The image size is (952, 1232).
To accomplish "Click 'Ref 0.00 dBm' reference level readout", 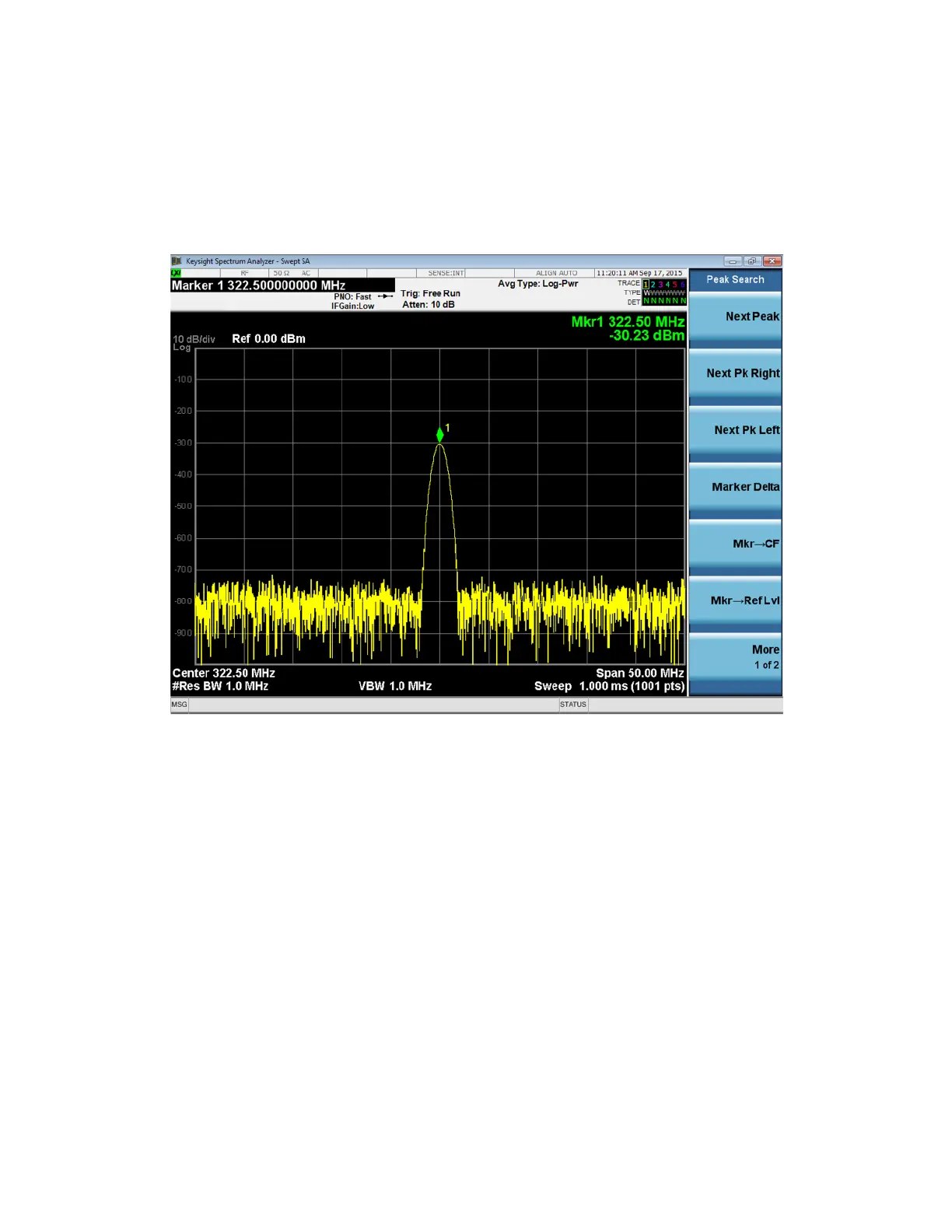I will coord(268,339).
